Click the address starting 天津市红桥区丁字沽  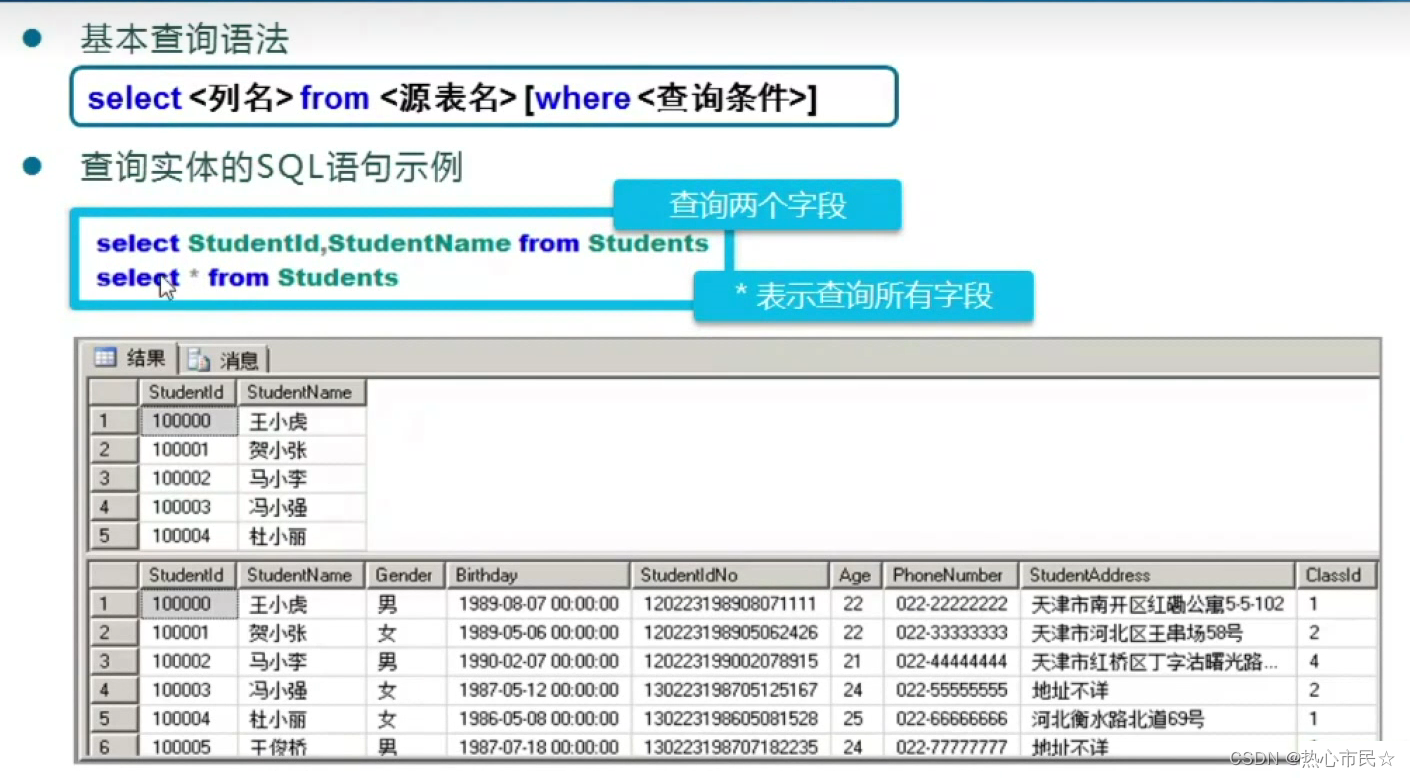point(1157,661)
